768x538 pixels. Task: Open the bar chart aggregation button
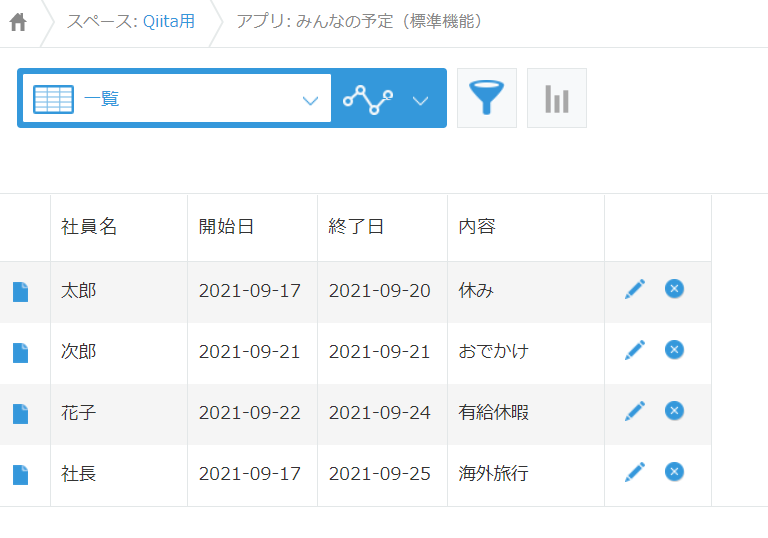click(557, 98)
